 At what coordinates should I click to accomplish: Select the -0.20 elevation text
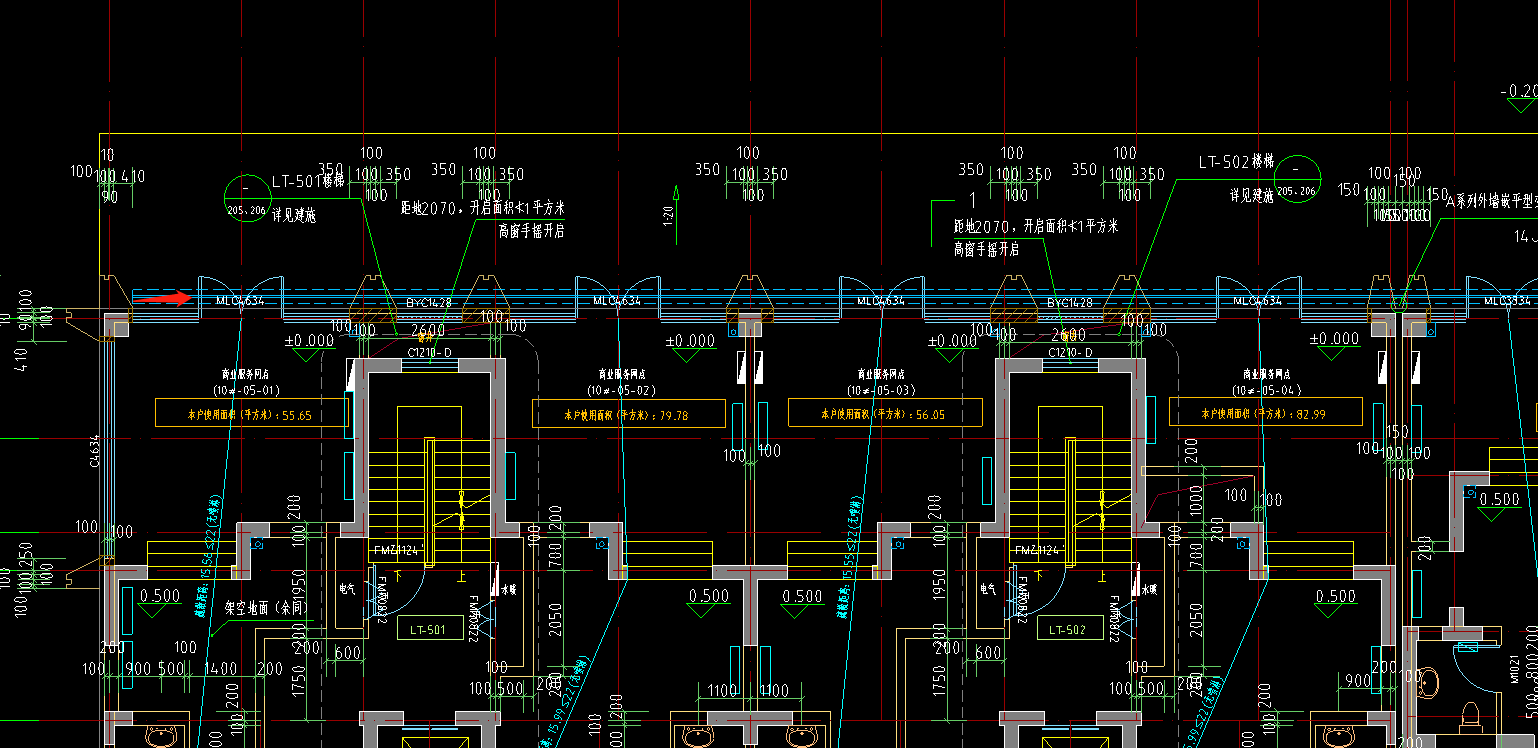1520,91
